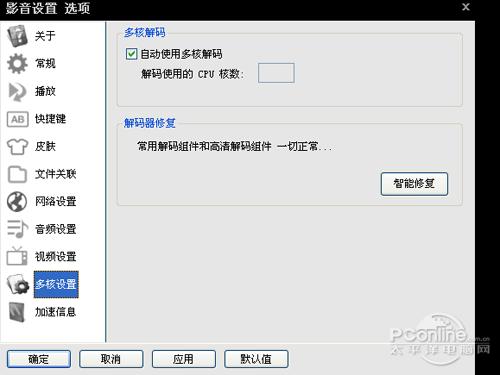The image size is (500, 375).
Task: Click the CPU 核数 input box
Action: [276, 73]
